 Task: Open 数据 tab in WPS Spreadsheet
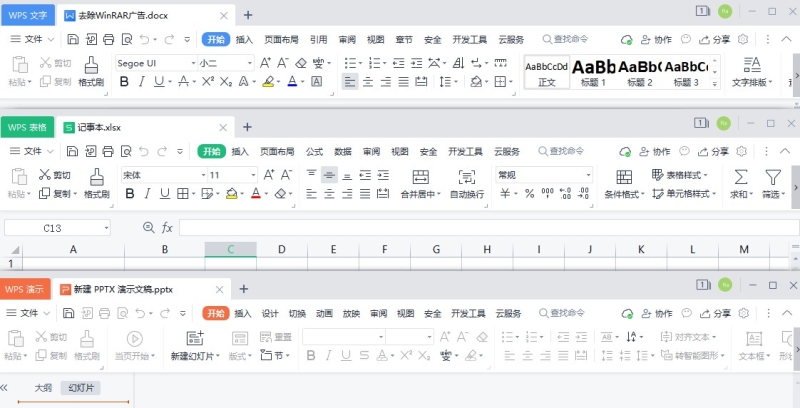click(343, 151)
